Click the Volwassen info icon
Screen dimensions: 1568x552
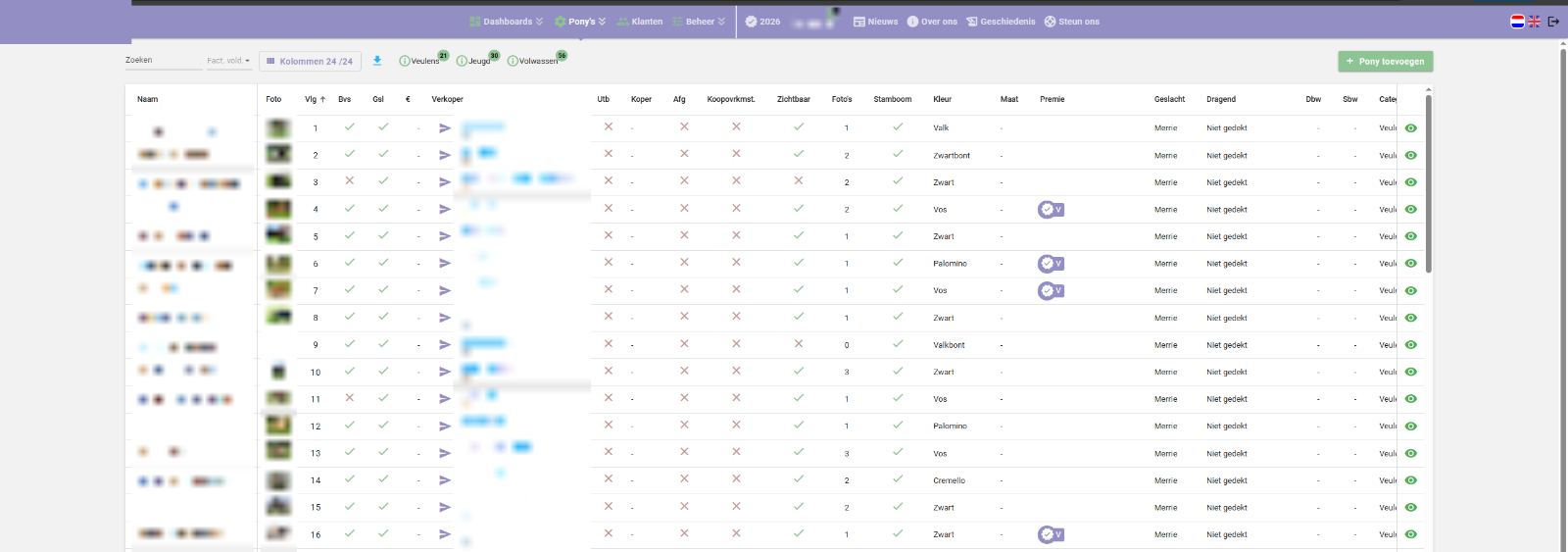[x=513, y=61]
